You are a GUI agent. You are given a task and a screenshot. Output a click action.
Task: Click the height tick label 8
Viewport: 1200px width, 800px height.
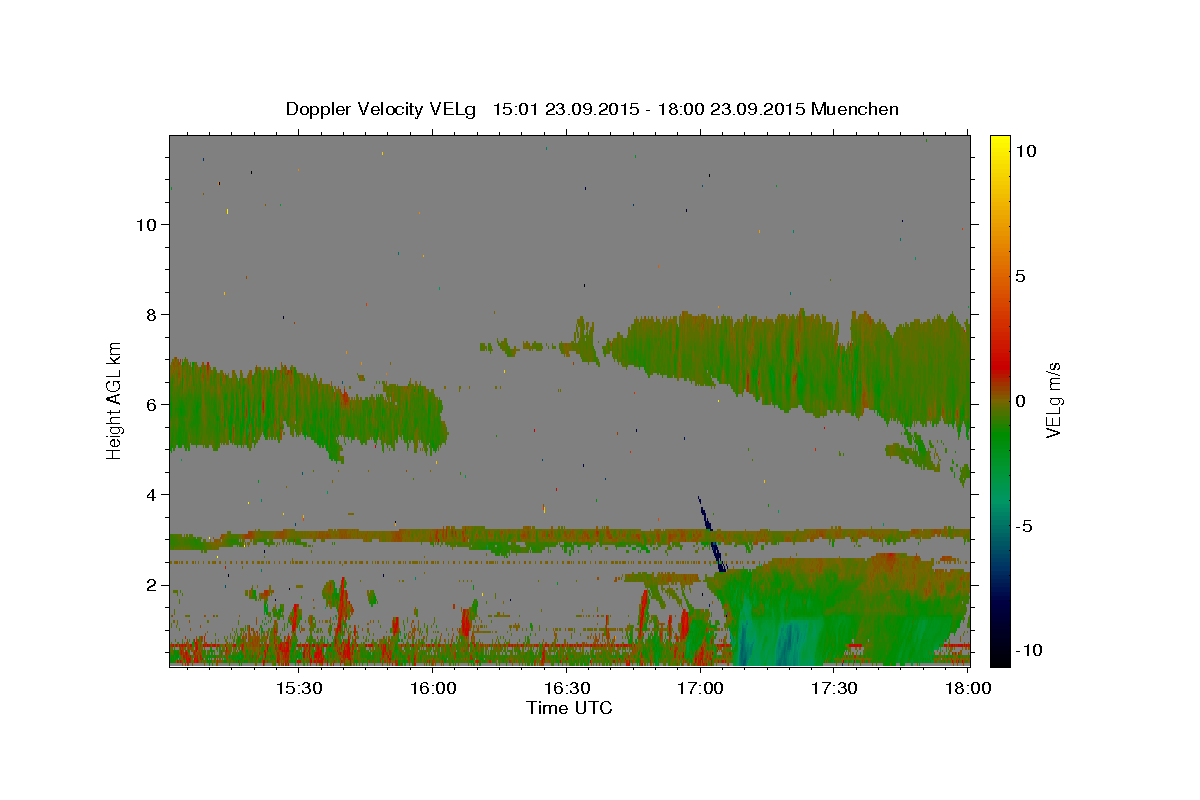[x=153, y=314]
